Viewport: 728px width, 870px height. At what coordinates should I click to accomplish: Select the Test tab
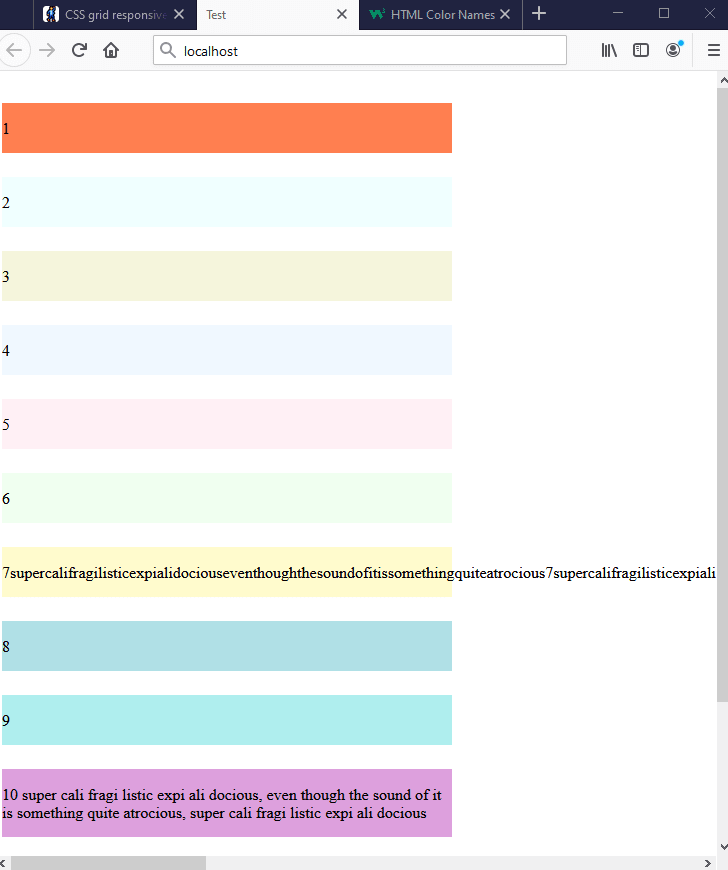(x=277, y=14)
